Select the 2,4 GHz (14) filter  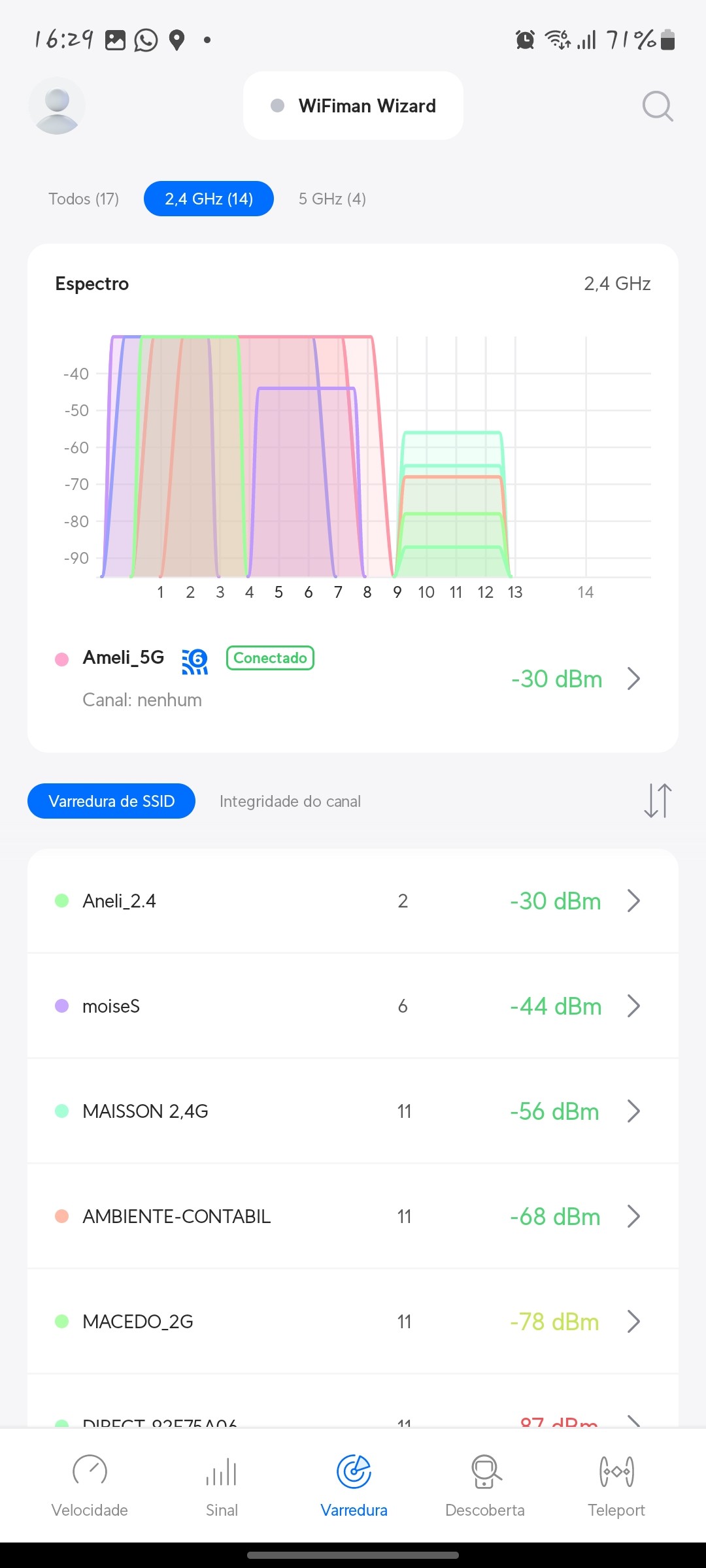[209, 199]
